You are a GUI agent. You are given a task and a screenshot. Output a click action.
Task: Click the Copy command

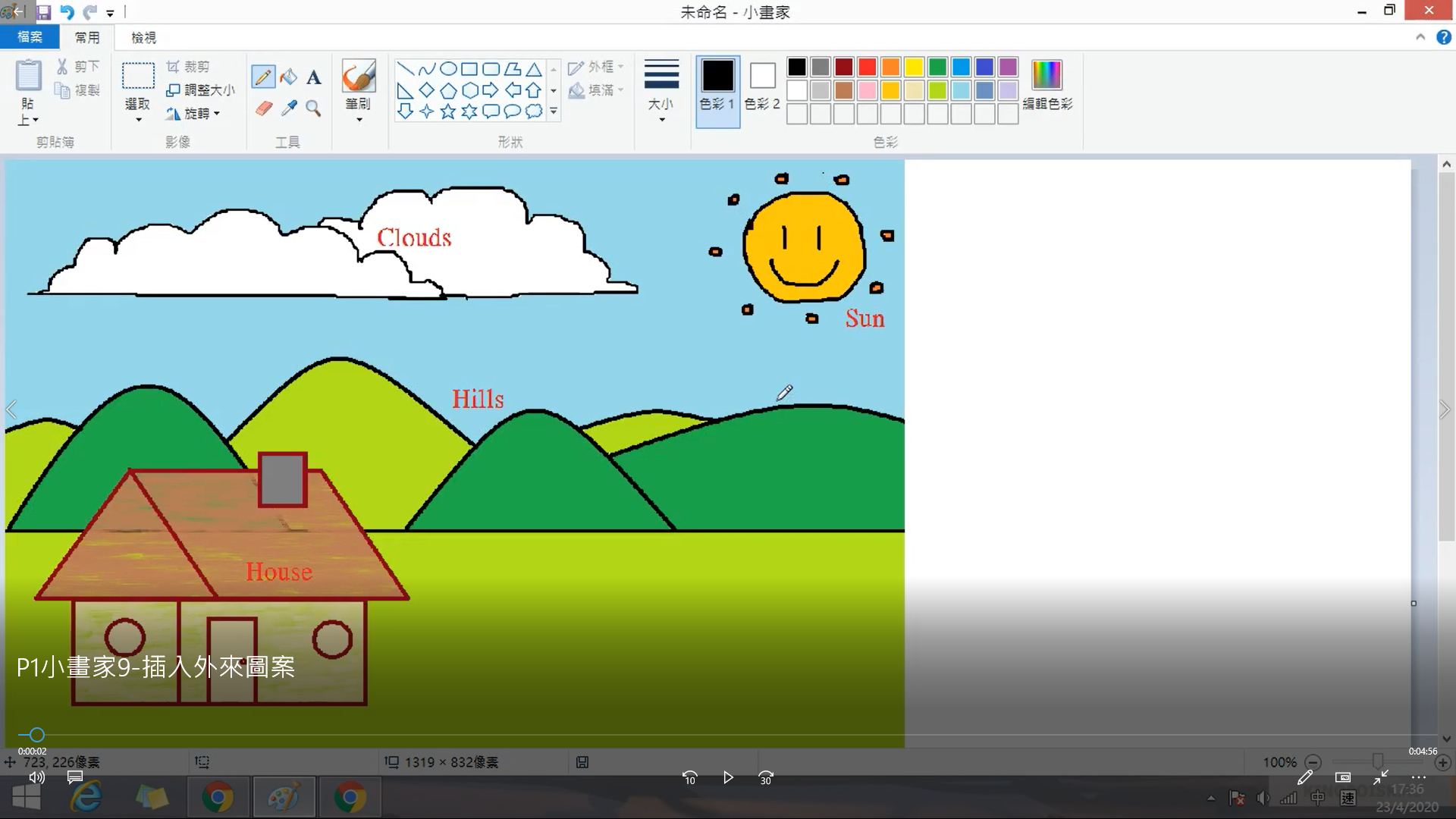tap(78, 90)
